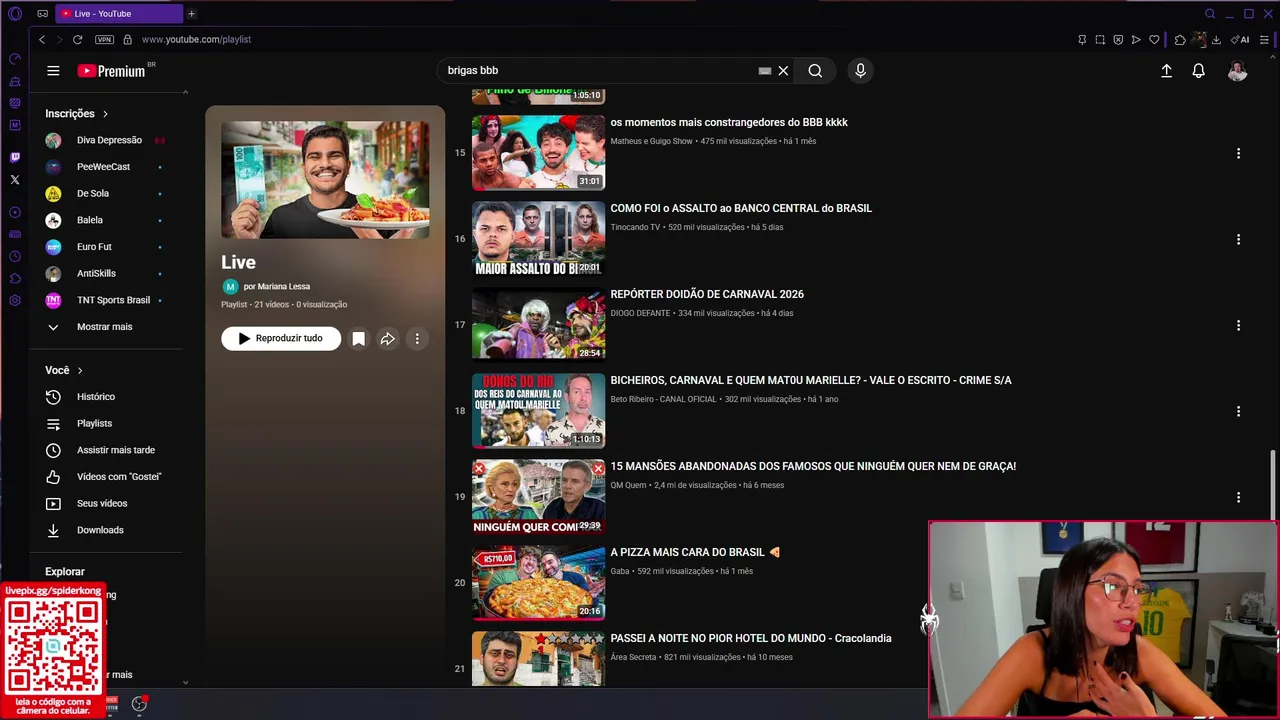Open the account avatar menu
Image resolution: width=1280 pixels, height=720 pixels.
[x=1237, y=71]
